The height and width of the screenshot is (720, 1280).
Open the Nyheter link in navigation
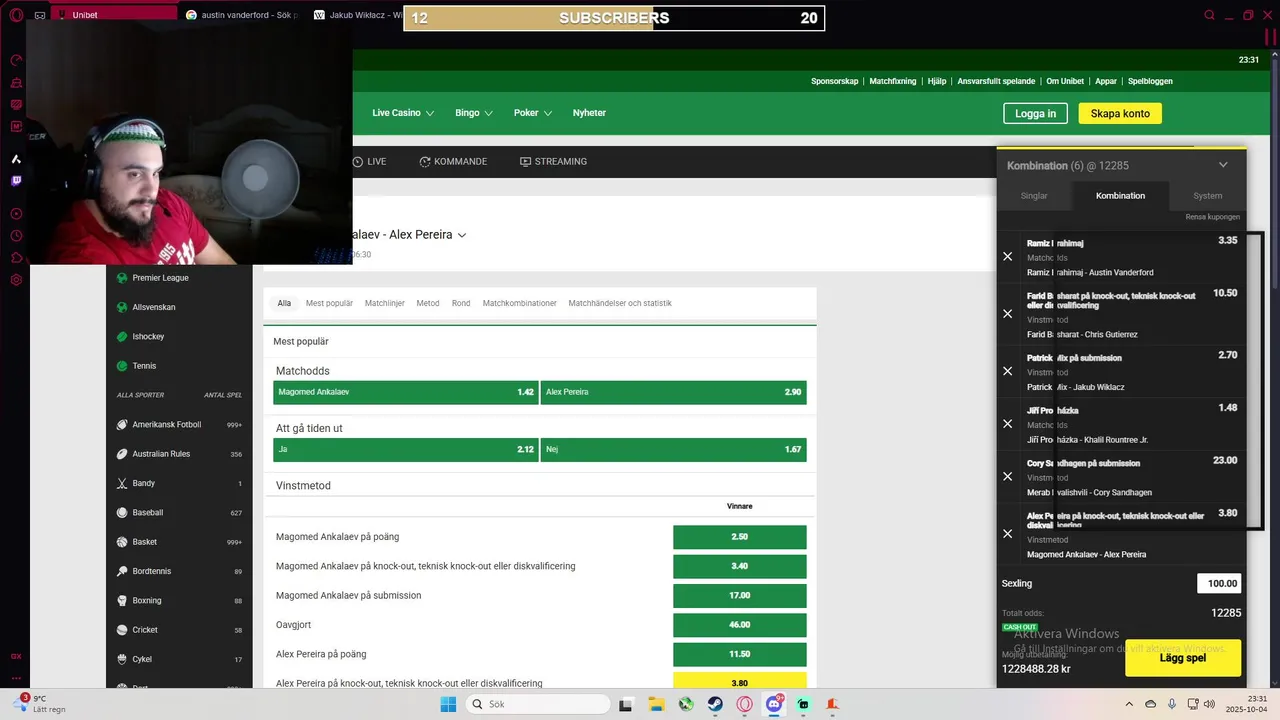coord(589,113)
